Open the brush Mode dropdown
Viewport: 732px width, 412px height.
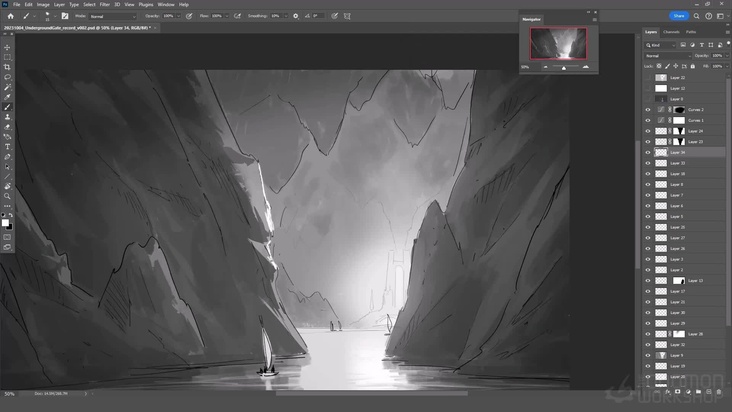[110, 16]
